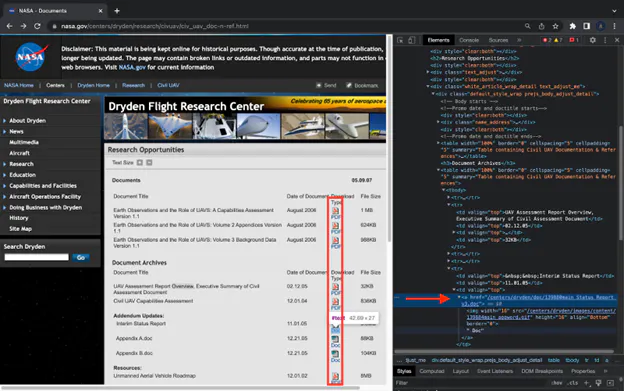624x391 pixels.
Task: Switch to the Elements tab
Action: (438, 40)
